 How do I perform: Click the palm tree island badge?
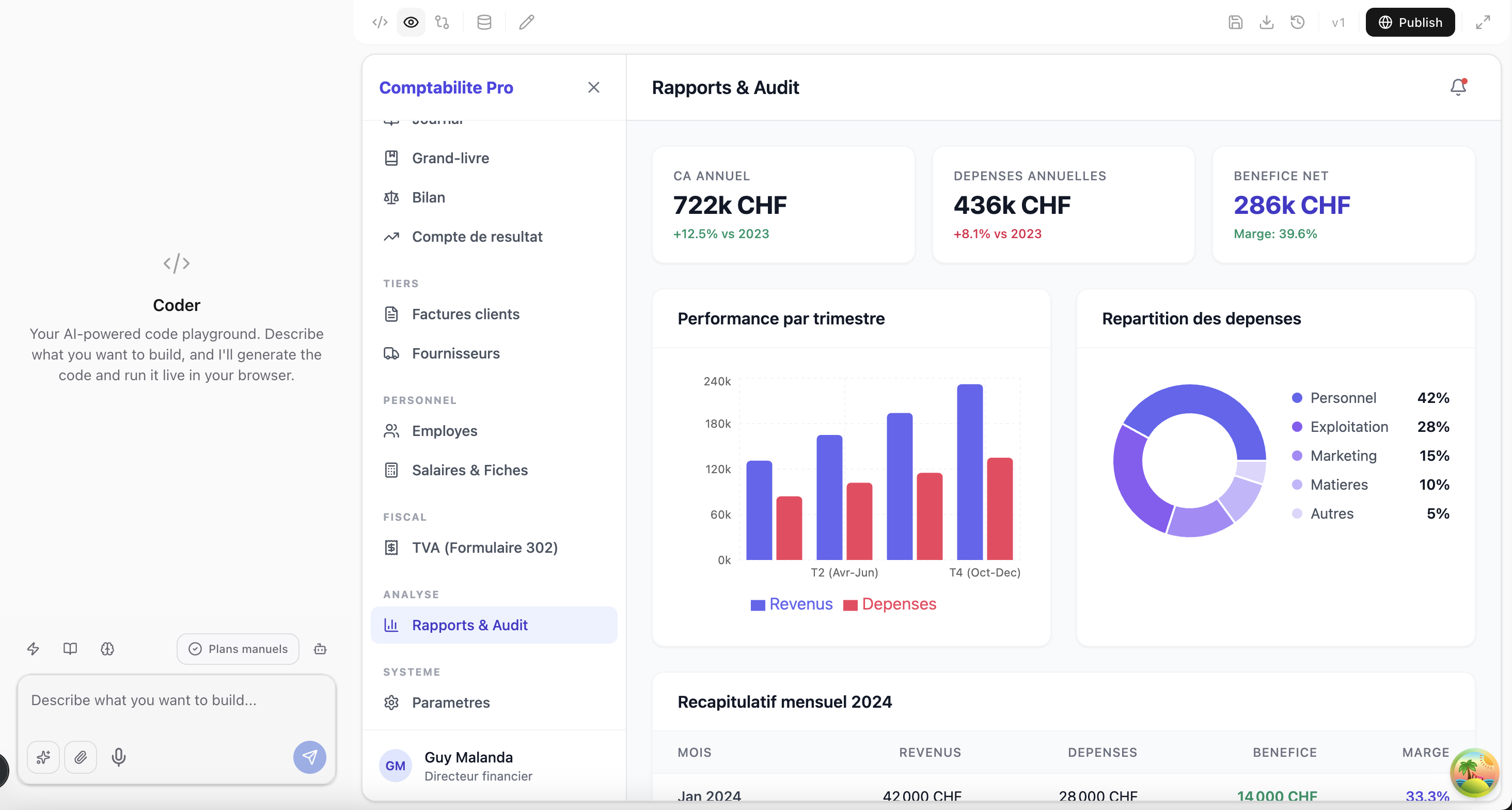coord(1474,773)
